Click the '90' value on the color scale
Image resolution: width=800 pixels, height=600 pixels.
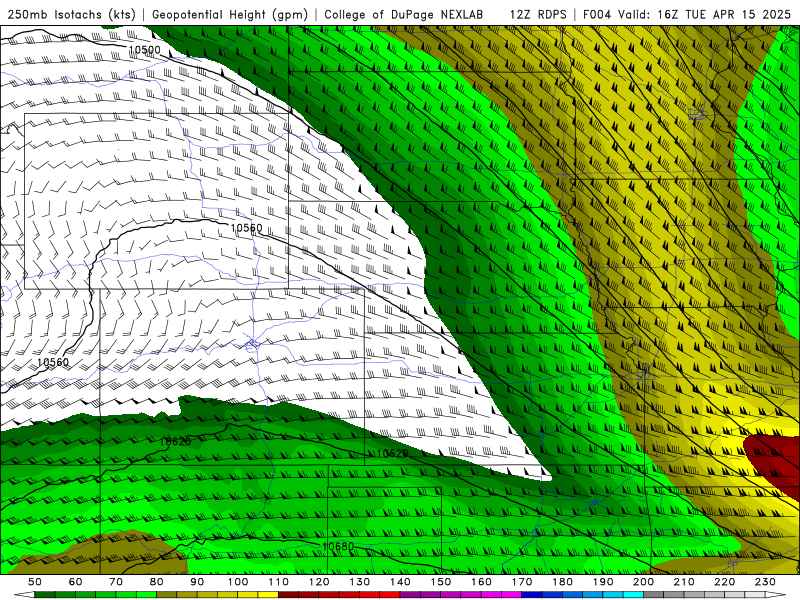[197, 582]
